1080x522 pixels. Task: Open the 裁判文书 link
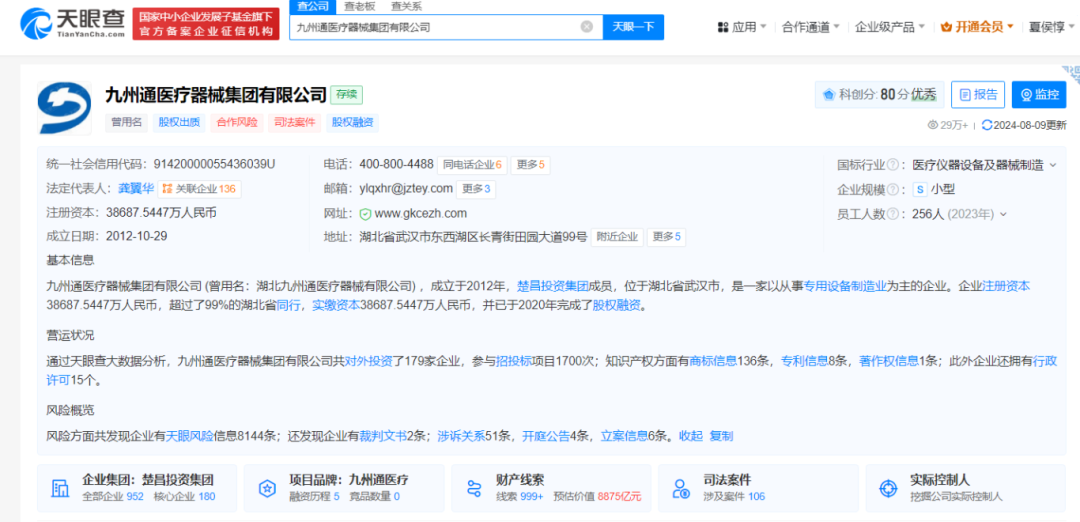(x=382, y=436)
